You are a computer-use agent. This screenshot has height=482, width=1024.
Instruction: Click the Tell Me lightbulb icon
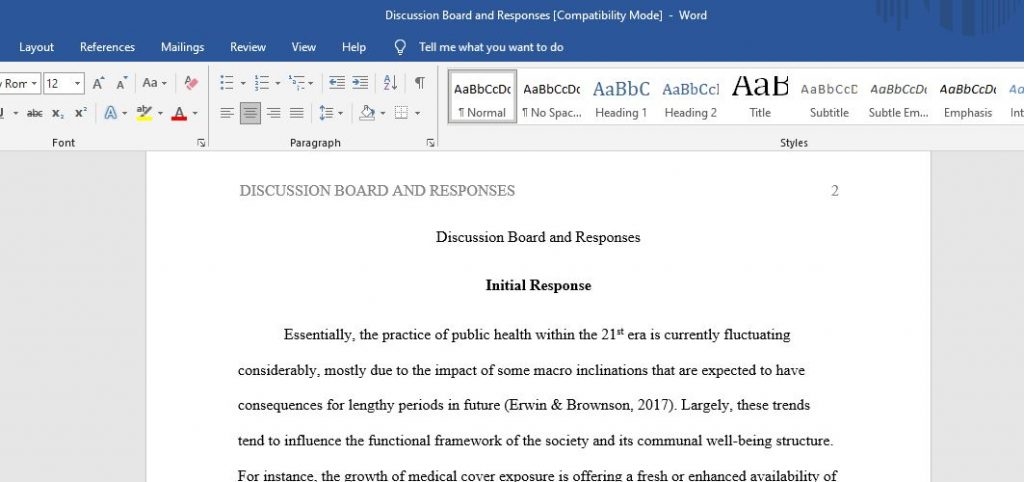click(x=400, y=47)
